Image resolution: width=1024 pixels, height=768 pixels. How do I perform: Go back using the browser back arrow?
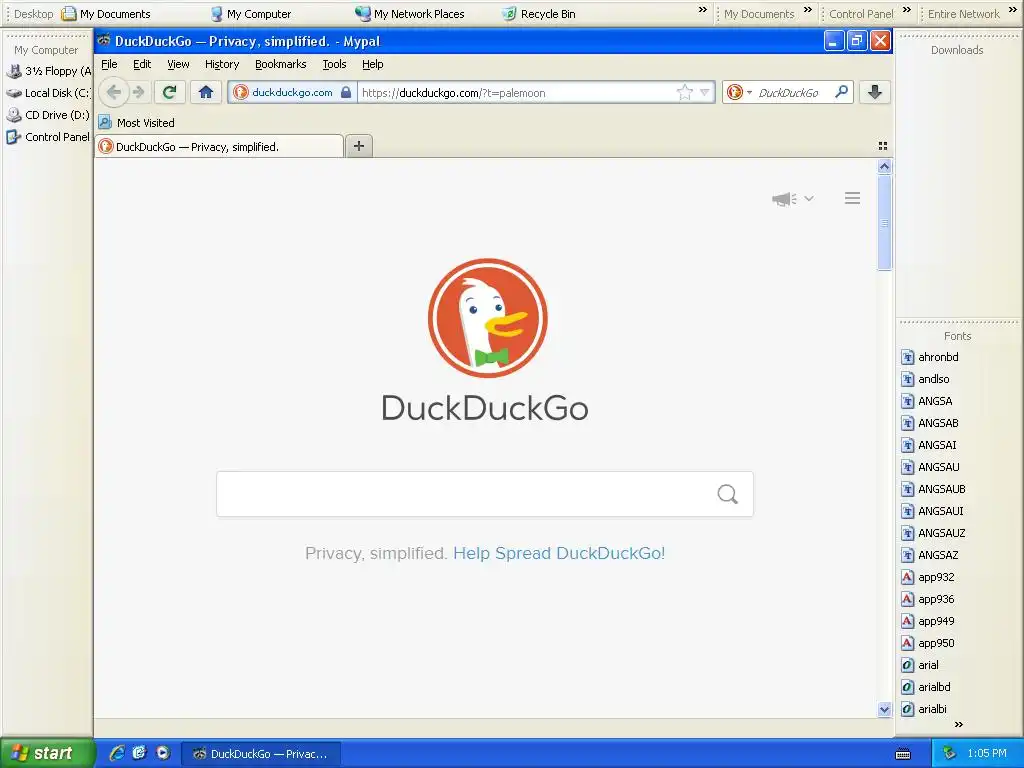(x=114, y=92)
